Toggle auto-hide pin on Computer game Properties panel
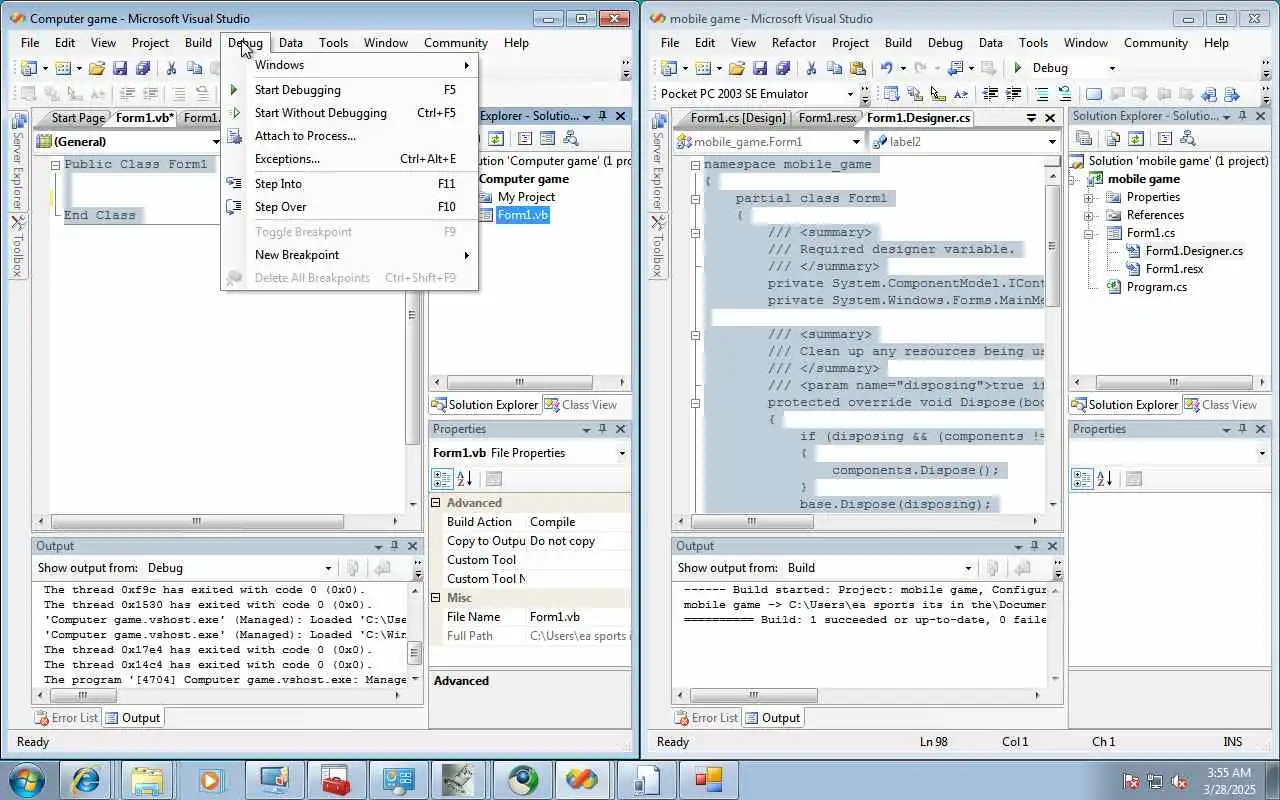1280x800 pixels. [602, 429]
